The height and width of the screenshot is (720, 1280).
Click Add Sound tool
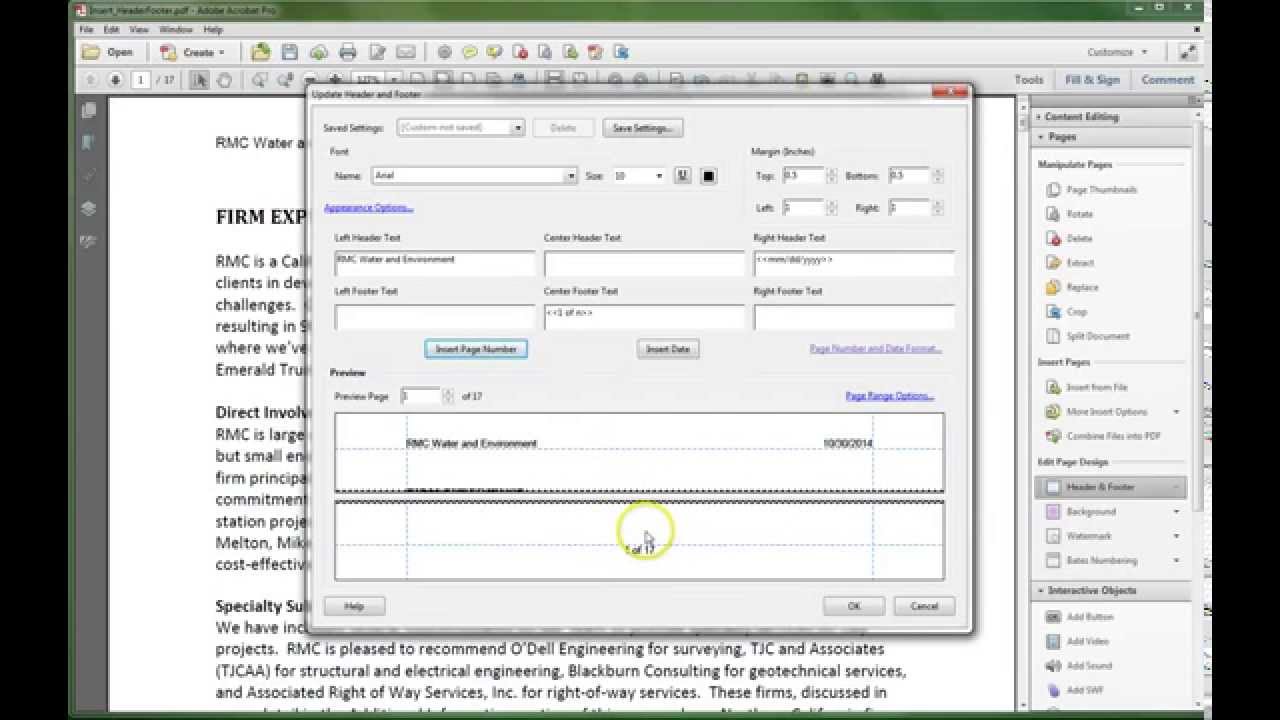coord(1079,666)
